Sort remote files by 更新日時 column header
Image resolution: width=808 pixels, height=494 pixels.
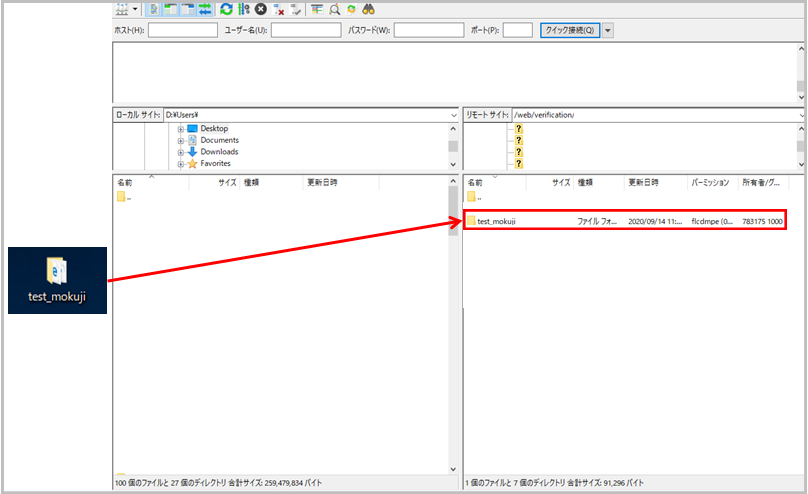(643, 183)
